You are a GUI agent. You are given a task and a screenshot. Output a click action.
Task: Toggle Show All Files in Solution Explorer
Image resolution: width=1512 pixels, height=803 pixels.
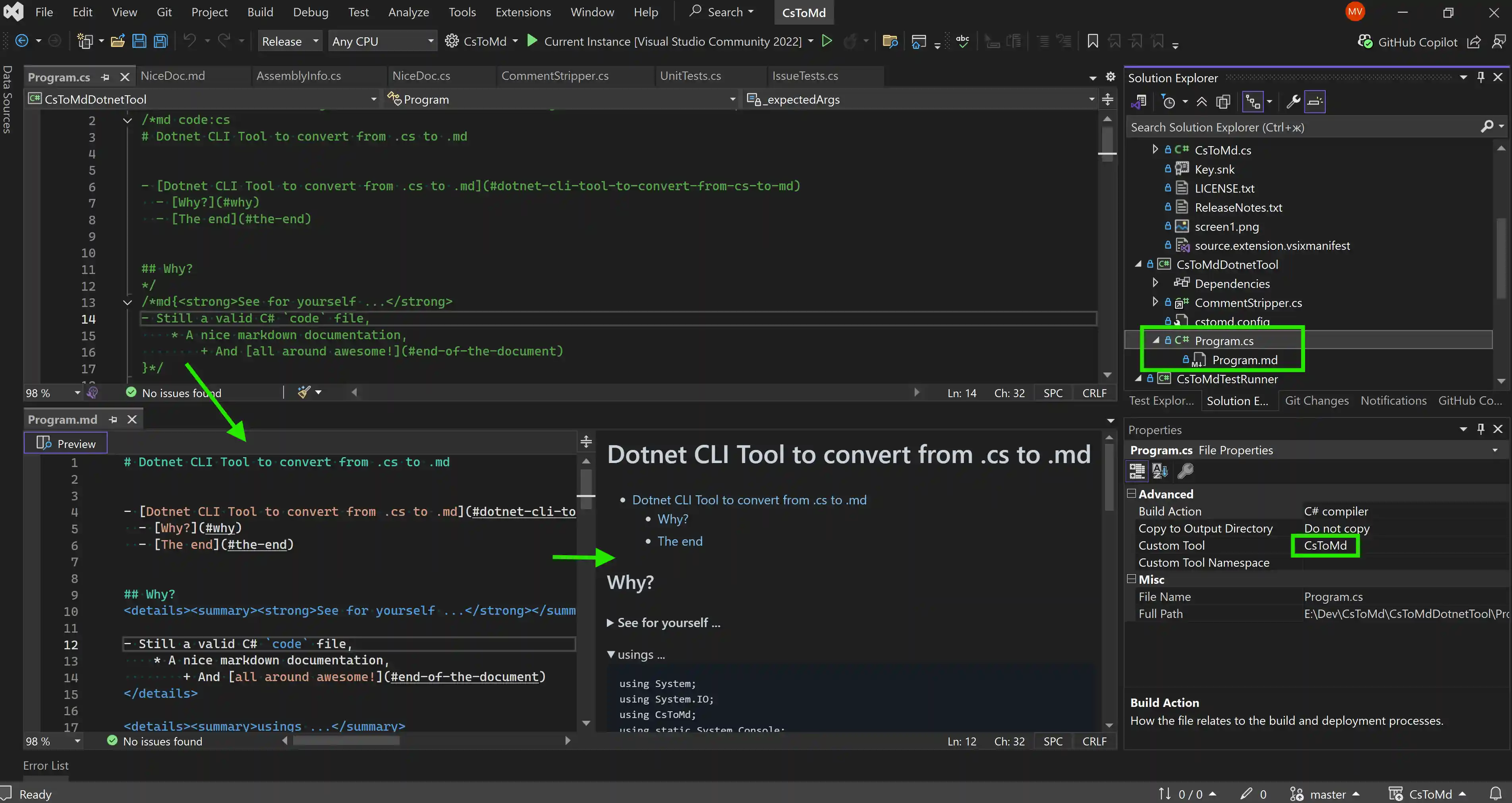coord(1223,101)
